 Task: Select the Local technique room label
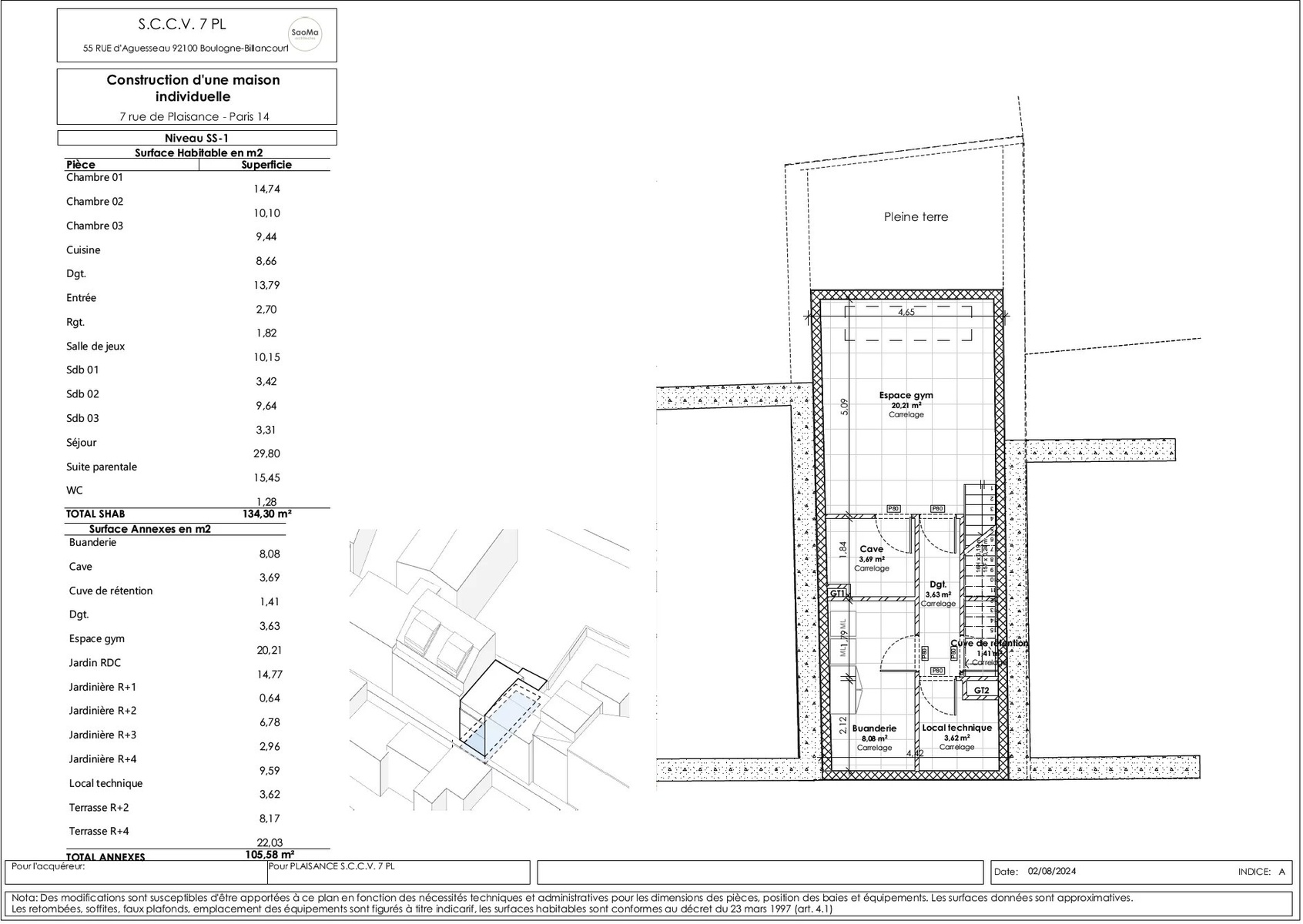pyautogui.click(x=957, y=728)
